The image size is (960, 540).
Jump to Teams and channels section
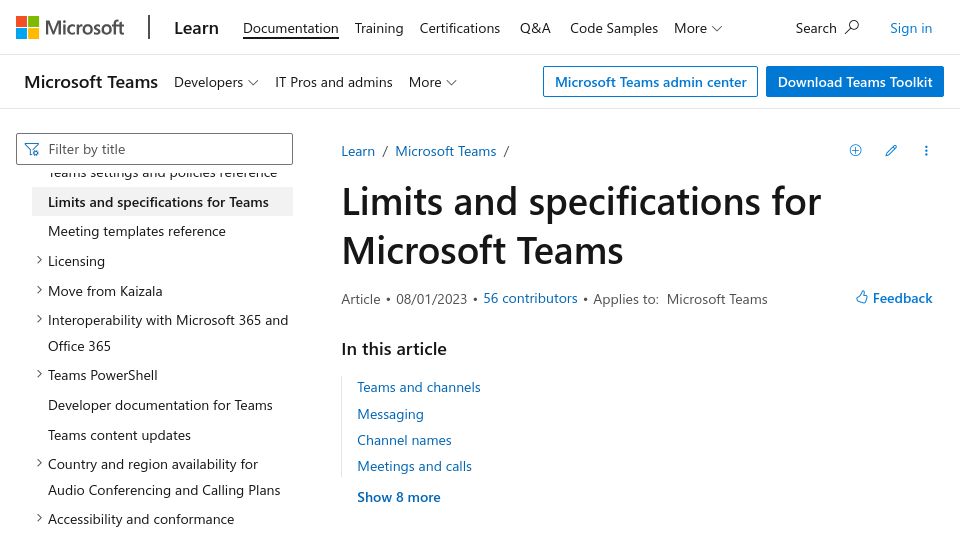[x=419, y=388]
